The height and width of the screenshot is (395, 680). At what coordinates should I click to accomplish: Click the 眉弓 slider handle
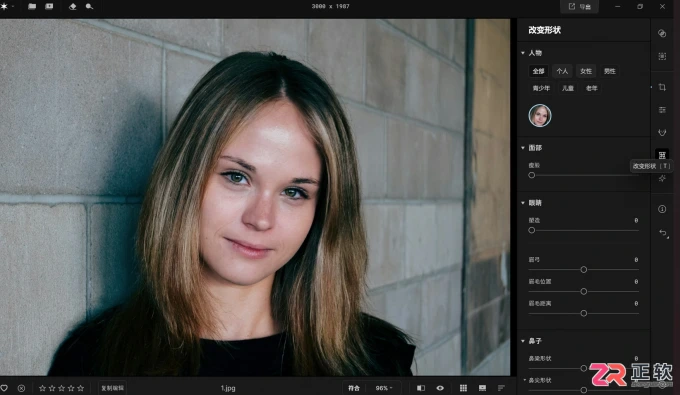coord(584,270)
